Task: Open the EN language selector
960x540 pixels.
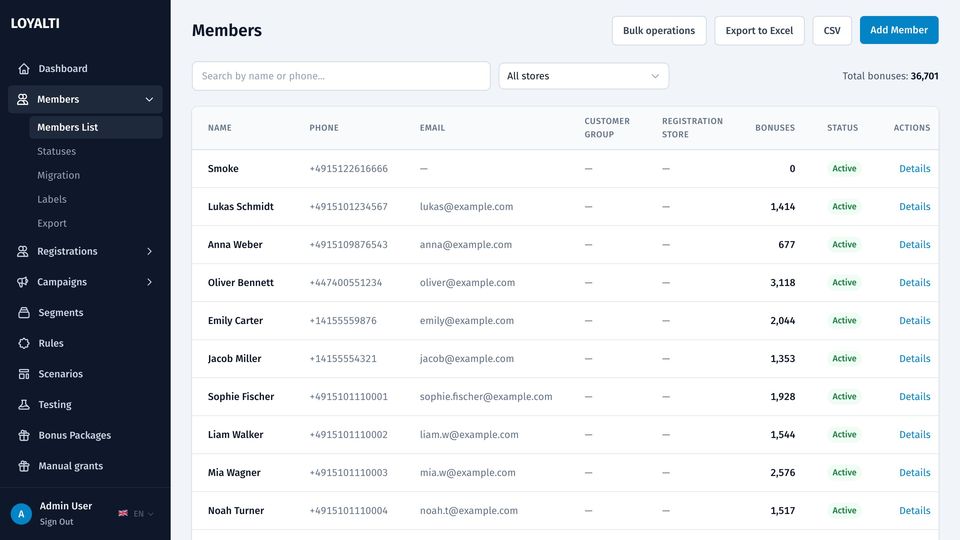Action: click(143, 514)
